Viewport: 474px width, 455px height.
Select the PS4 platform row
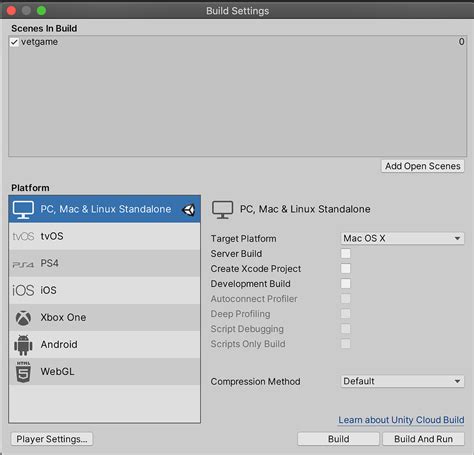click(105, 263)
